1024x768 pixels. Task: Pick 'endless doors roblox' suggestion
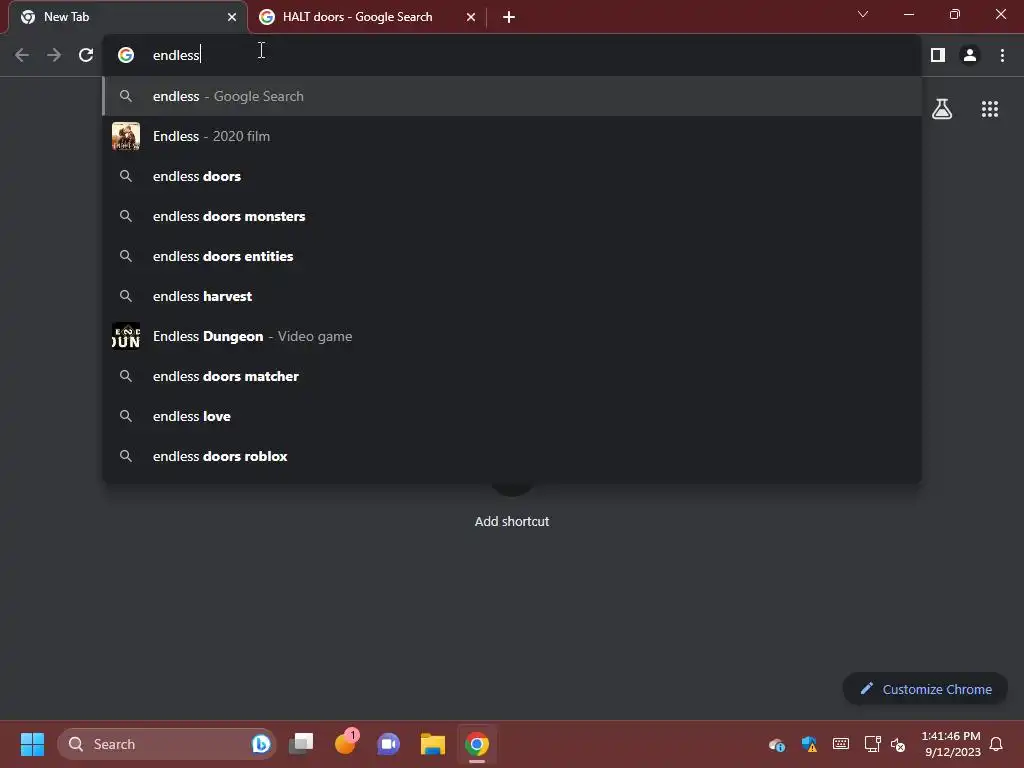(x=512, y=456)
